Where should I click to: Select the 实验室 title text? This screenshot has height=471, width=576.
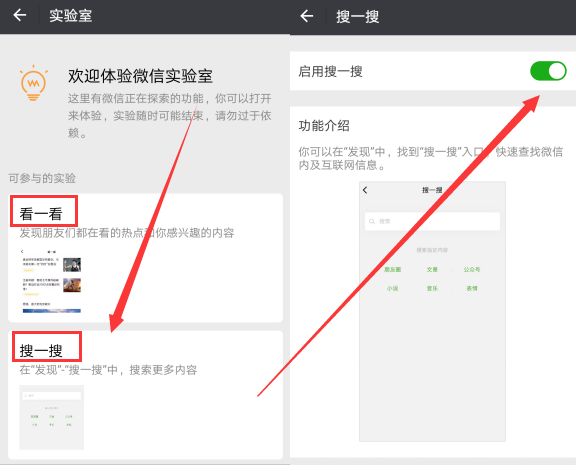(x=71, y=16)
